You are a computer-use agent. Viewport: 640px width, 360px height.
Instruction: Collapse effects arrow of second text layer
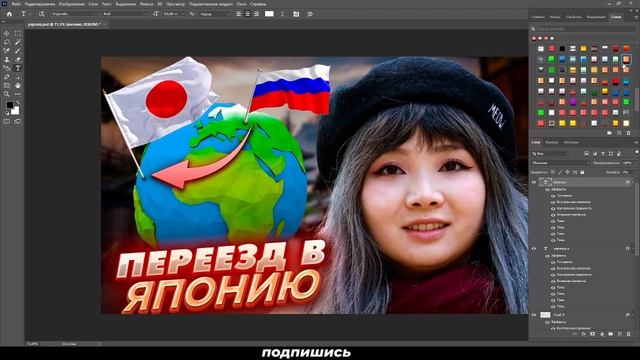coord(633,249)
